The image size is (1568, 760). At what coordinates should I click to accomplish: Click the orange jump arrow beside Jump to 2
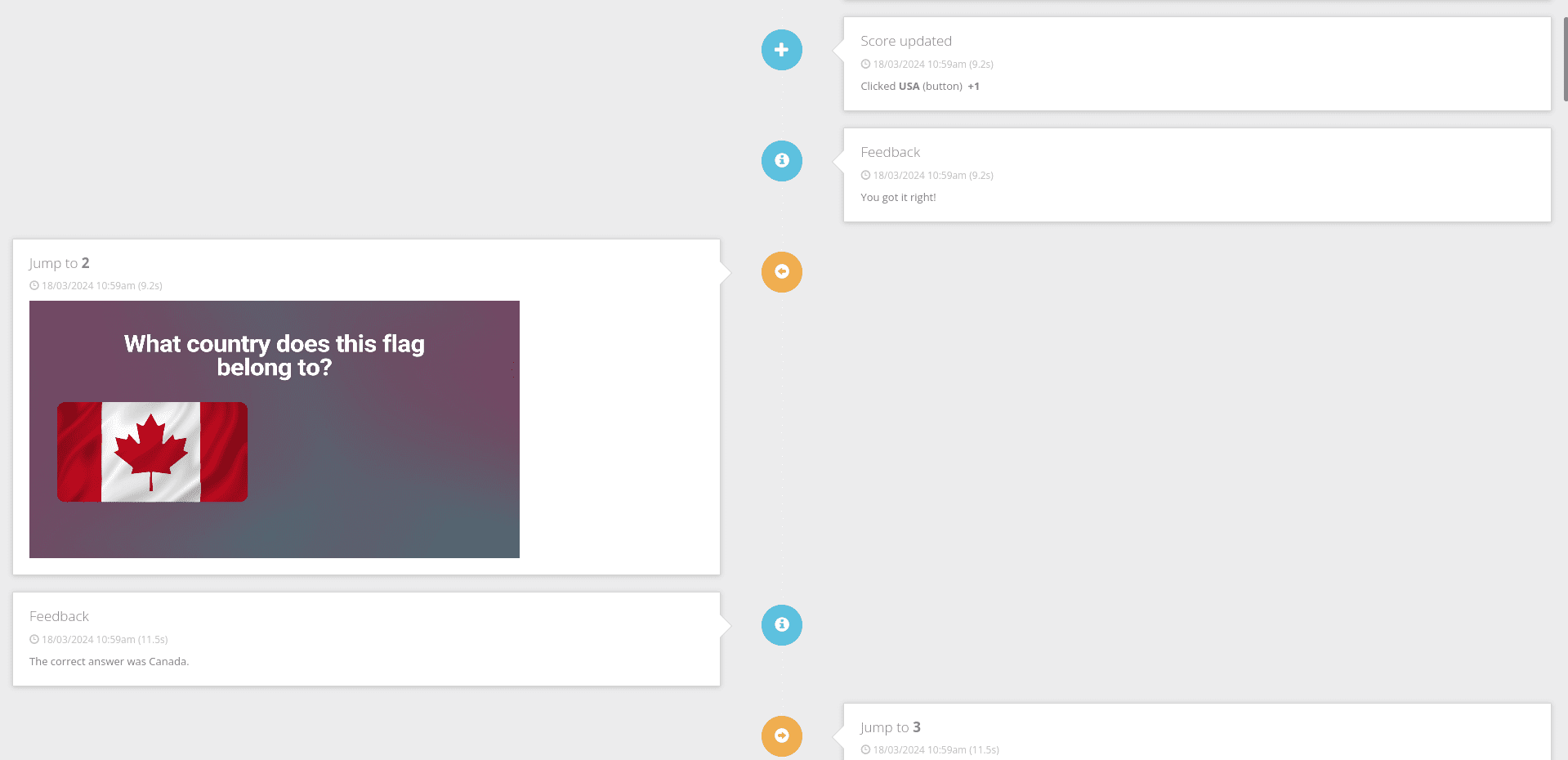781,271
